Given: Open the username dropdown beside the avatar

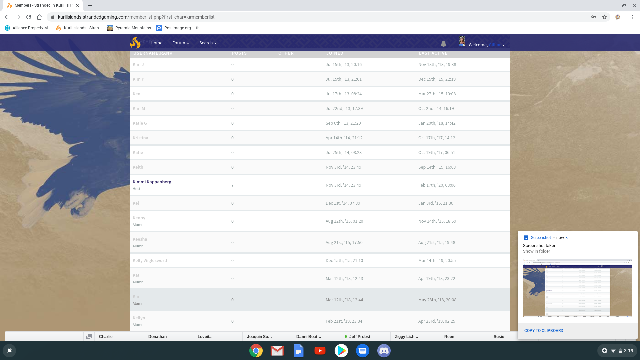Looking at the screenshot, I should pyautogui.click(x=486, y=44).
